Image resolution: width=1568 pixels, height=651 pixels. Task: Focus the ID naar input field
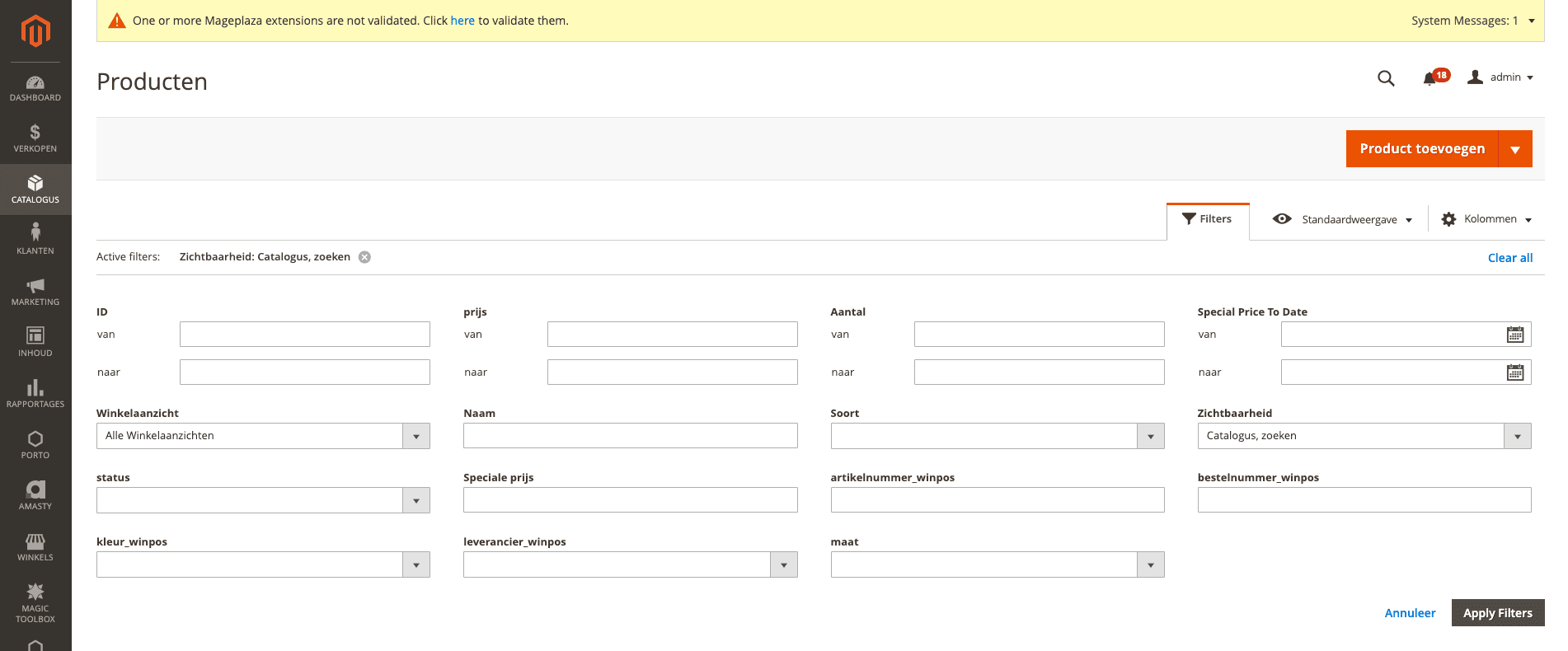click(305, 372)
